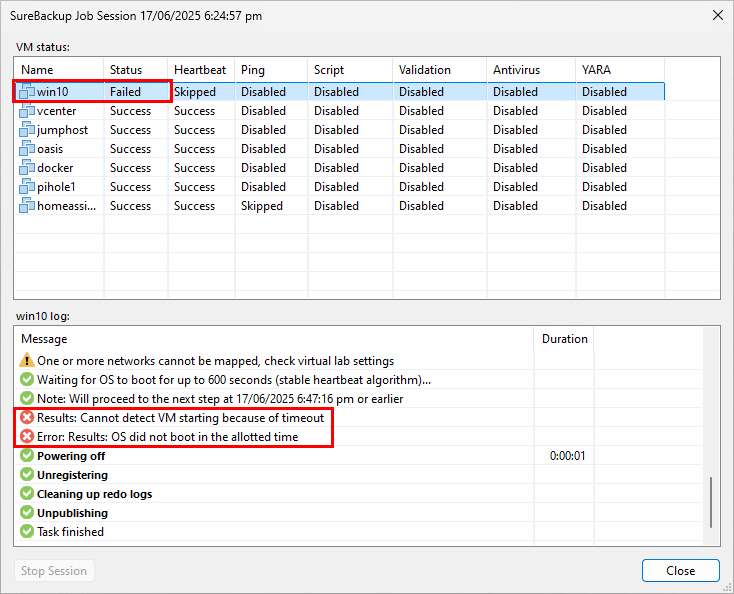
Task: Click the Stop Session button
Action: (x=54, y=571)
